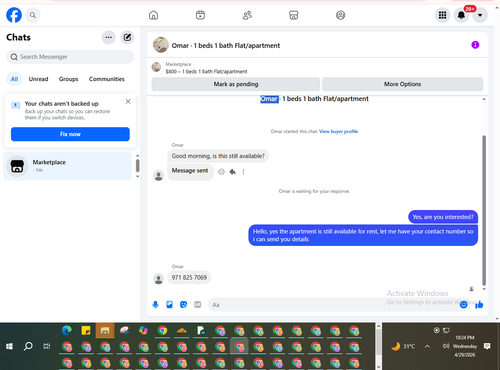
Task: Attach a file with the image icon
Action: (169, 305)
